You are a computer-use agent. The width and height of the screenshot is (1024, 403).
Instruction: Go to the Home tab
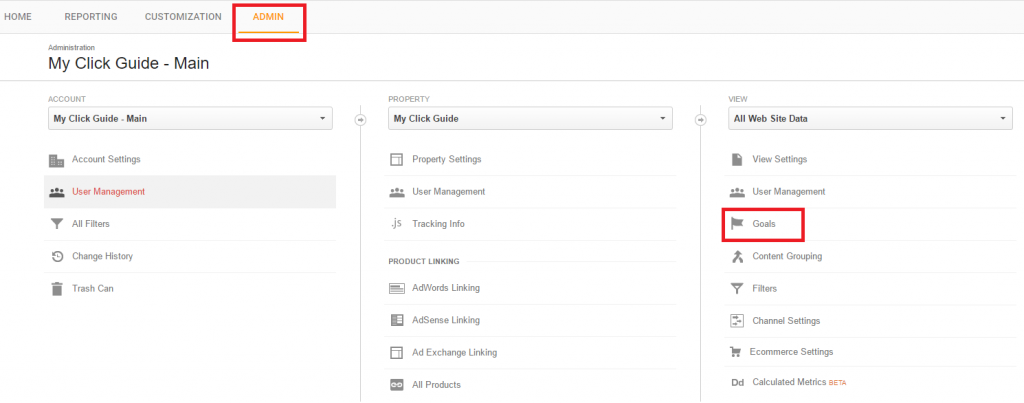click(18, 17)
